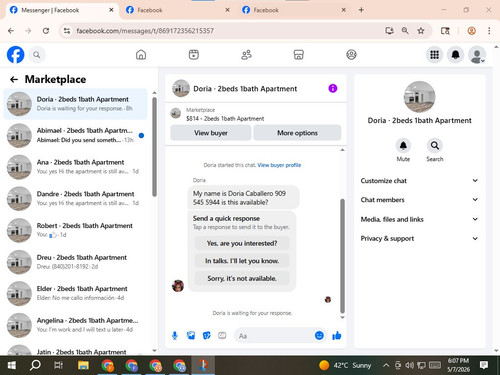The width and height of the screenshot is (500, 375).
Task: Click back arrow beside Marketplace heading
Action: click(x=14, y=79)
